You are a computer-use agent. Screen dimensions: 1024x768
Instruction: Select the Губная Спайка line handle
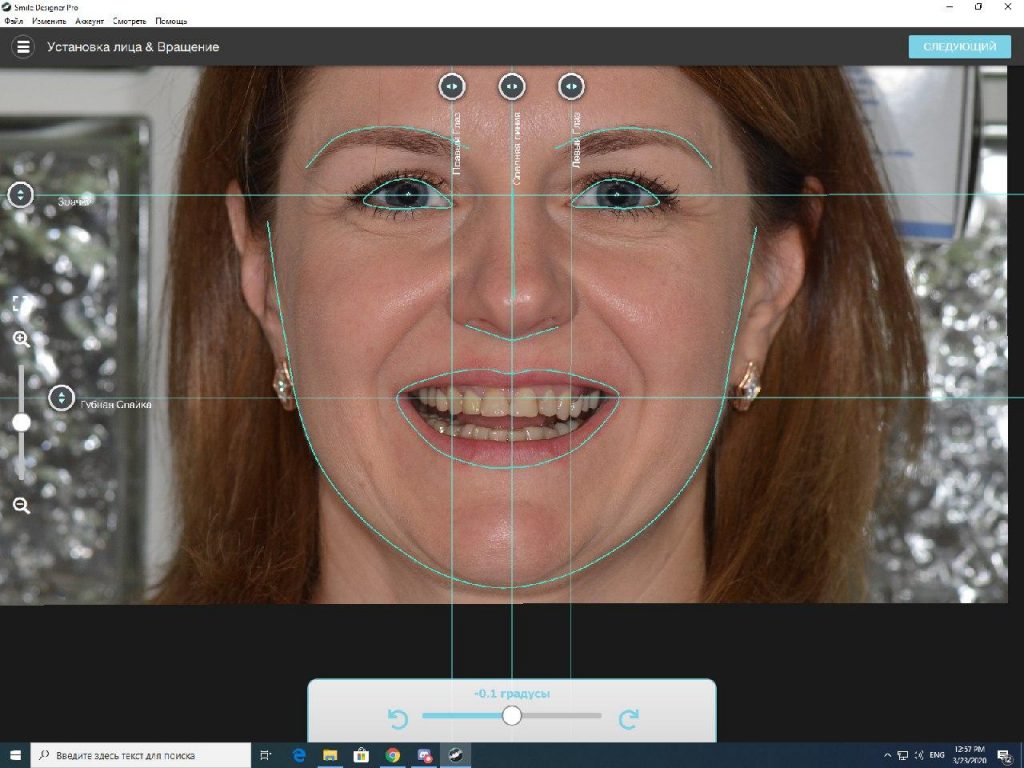point(62,398)
